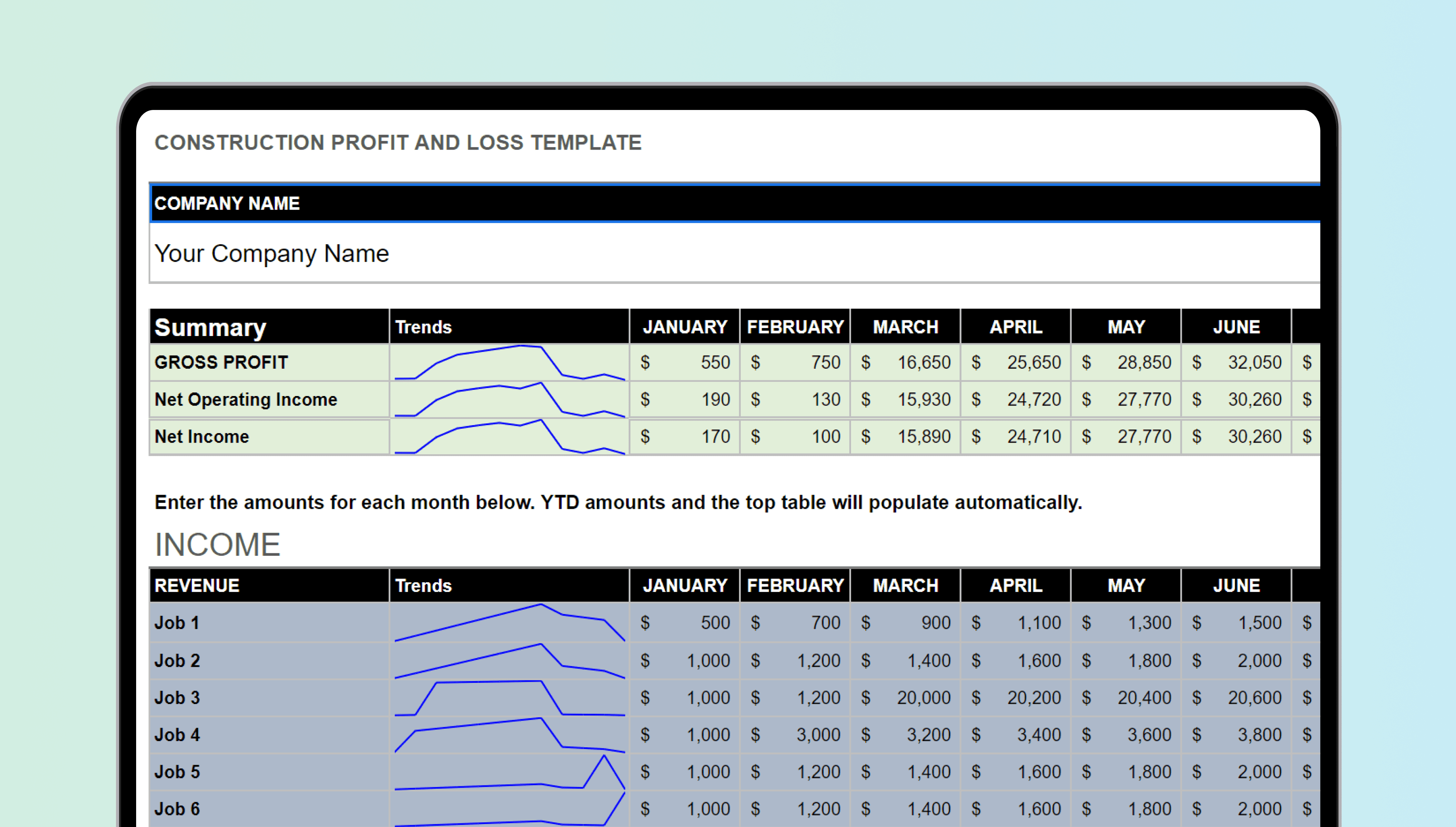The width and height of the screenshot is (1456, 827).
Task: Click Net Operating Income March value 15,930
Action: coord(905,399)
